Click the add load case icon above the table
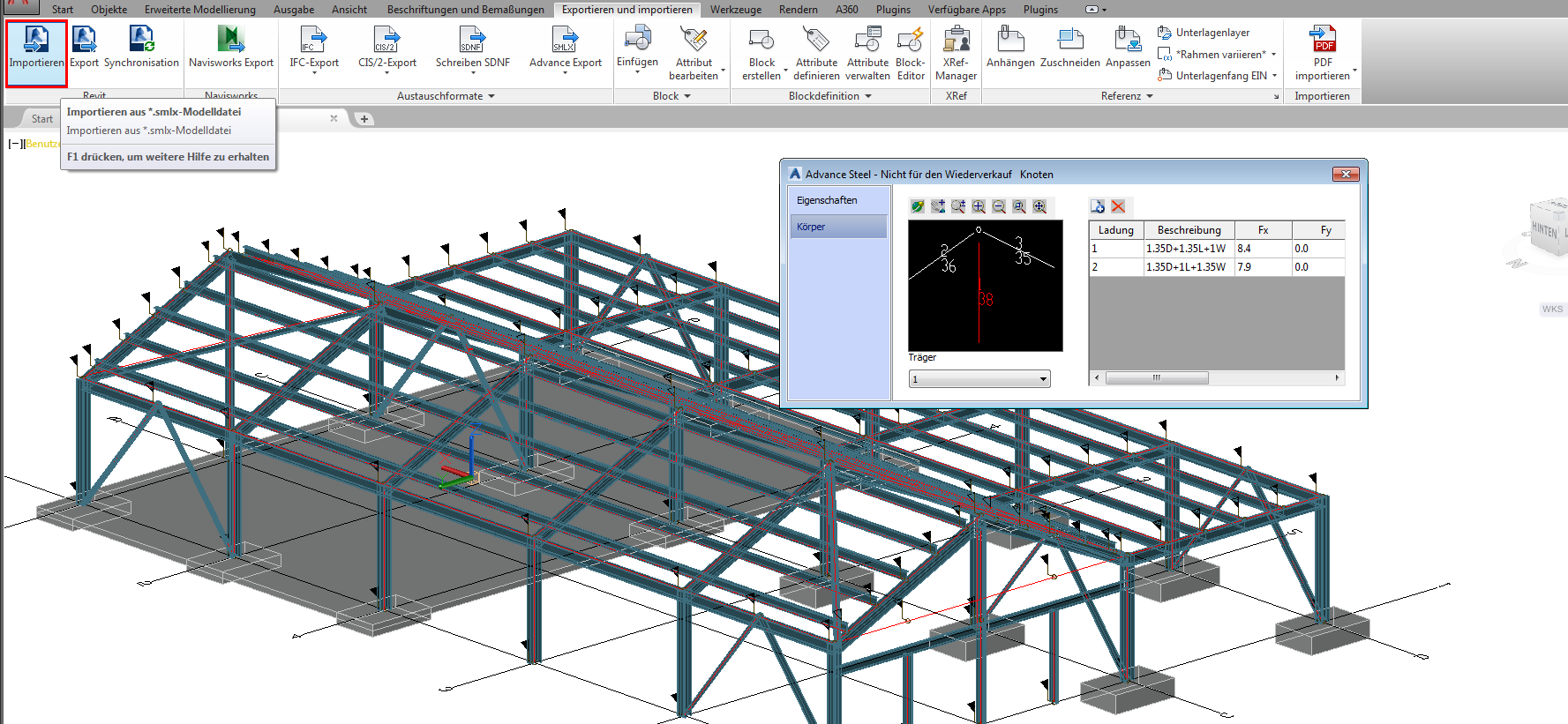Screen dimensions: 1568x724 [1098, 206]
